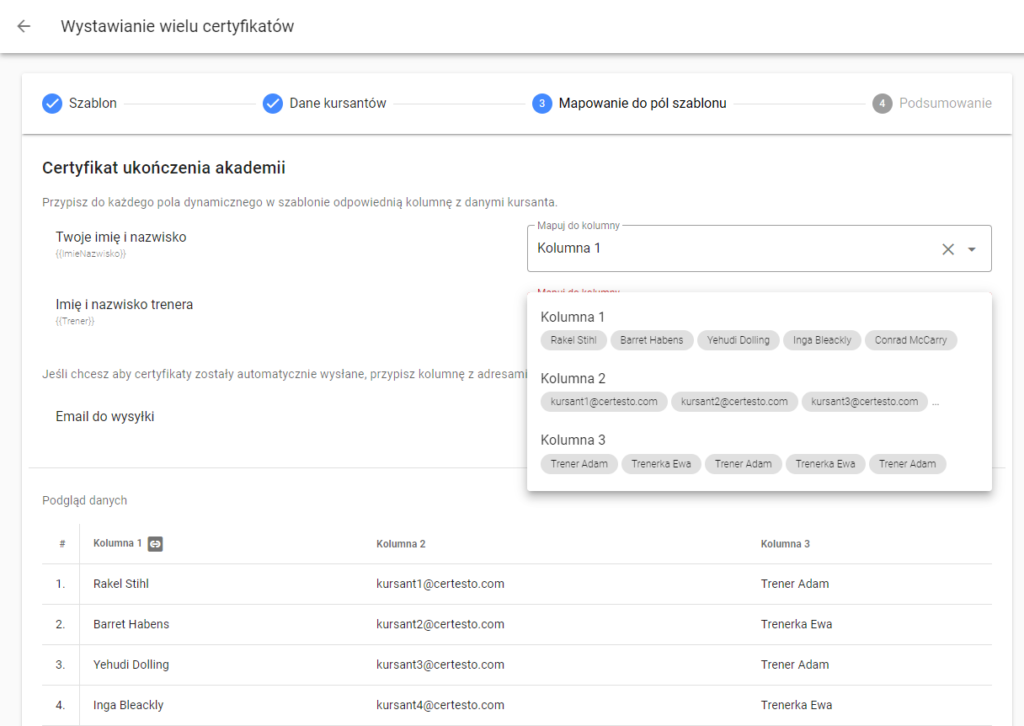This screenshot has height=726, width=1024.
Task: Clear the Kolumna 1 mapping selection
Action: (948, 249)
